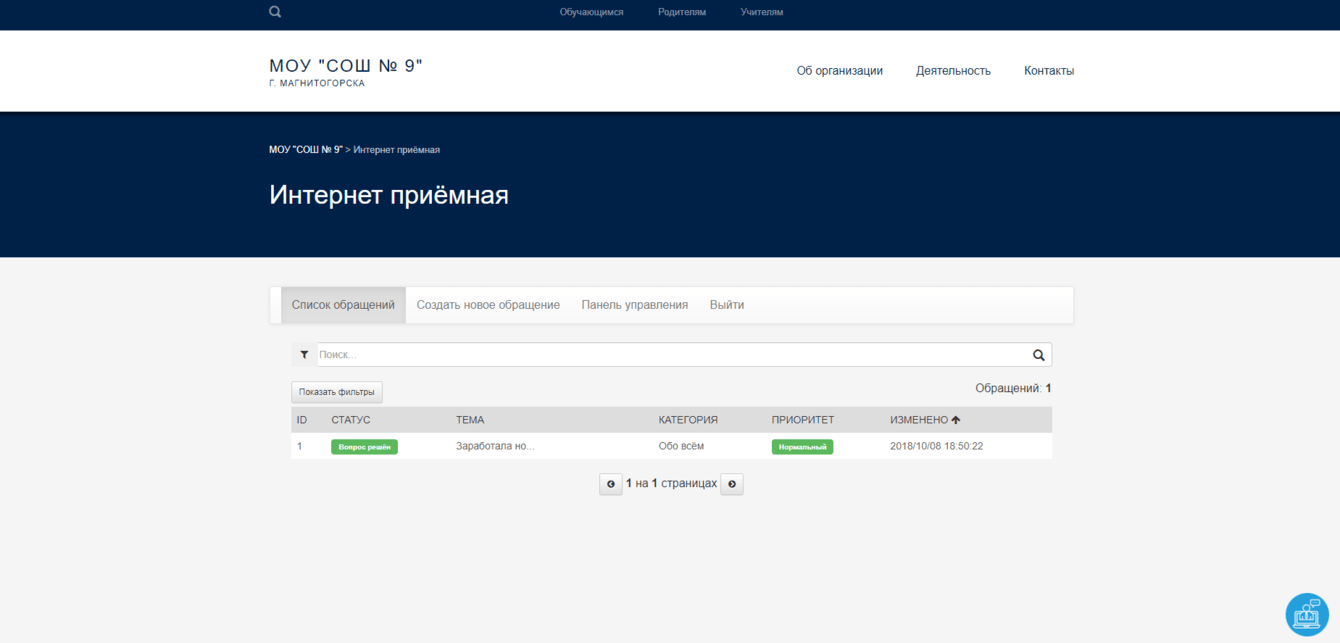Select Создать новое обращение tab
Image resolution: width=1340 pixels, height=643 pixels.
click(488, 305)
